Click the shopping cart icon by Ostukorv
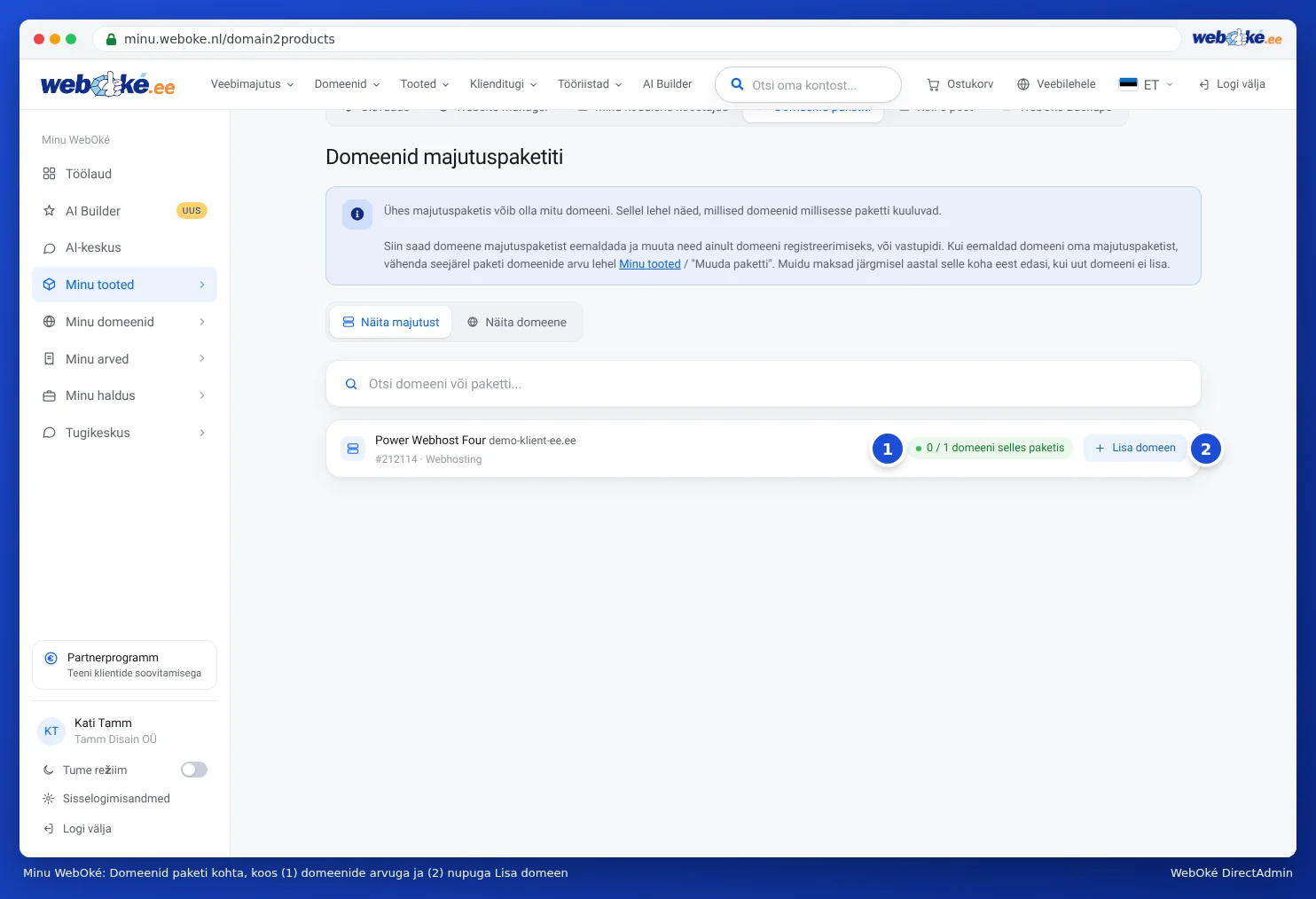The height and width of the screenshot is (899, 1316). click(x=933, y=85)
